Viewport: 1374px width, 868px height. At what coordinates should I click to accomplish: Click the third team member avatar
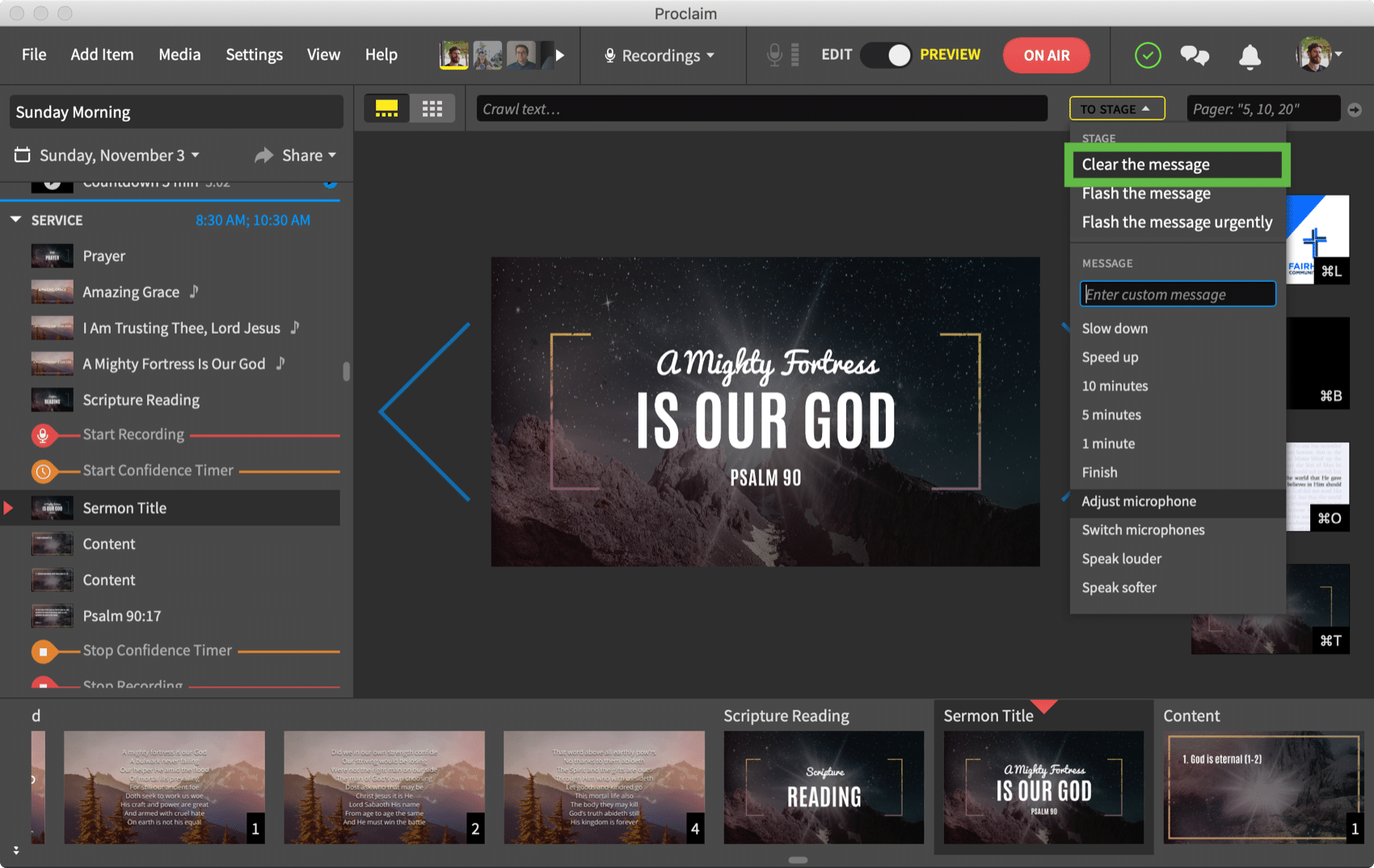point(522,55)
